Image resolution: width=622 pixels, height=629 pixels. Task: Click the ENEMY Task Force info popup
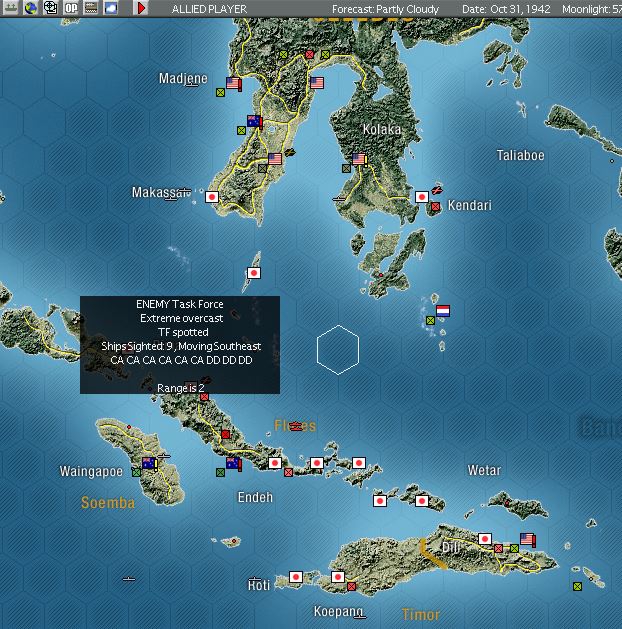point(180,345)
